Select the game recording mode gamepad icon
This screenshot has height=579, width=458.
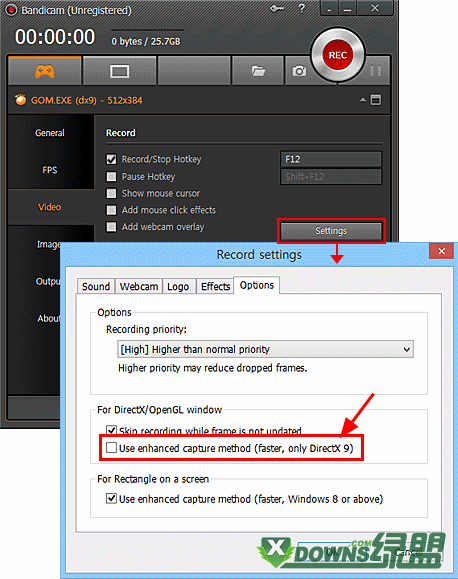45,71
